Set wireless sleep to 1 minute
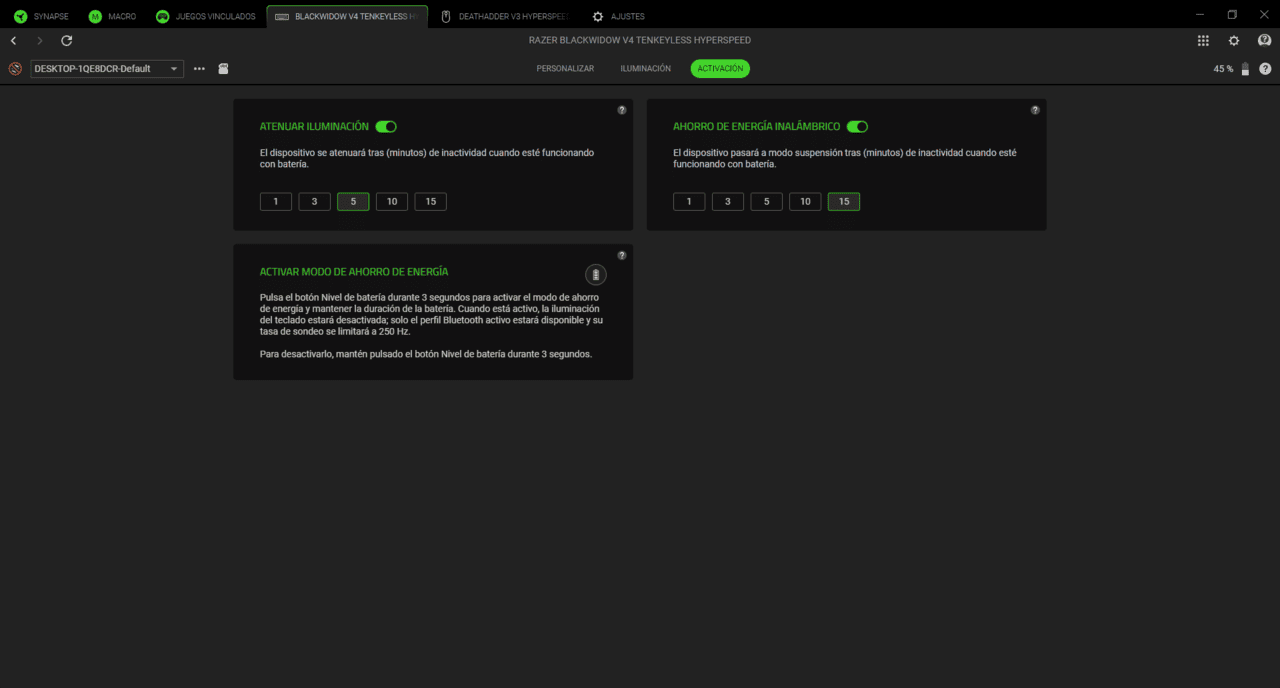 pos(689,202)
